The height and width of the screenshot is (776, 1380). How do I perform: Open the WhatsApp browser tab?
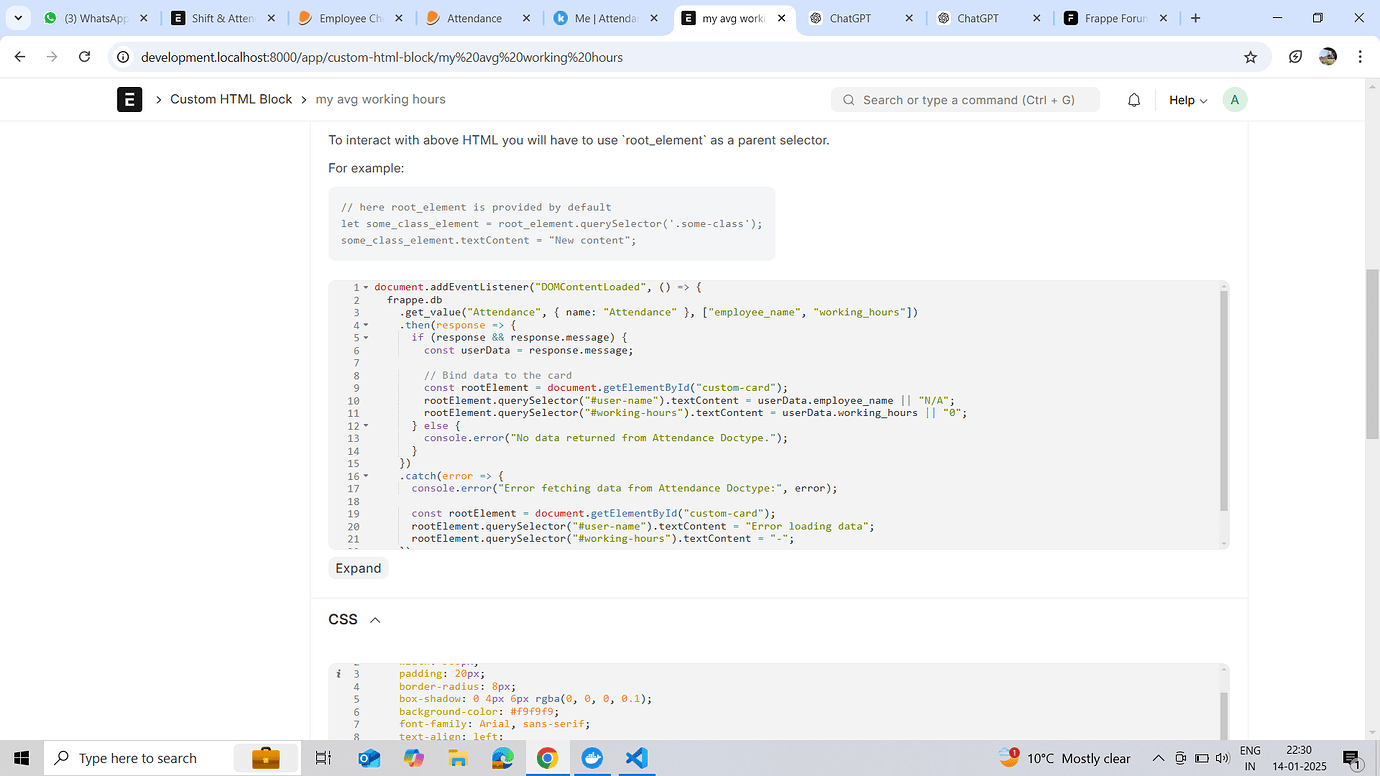(x=96, y=18)
